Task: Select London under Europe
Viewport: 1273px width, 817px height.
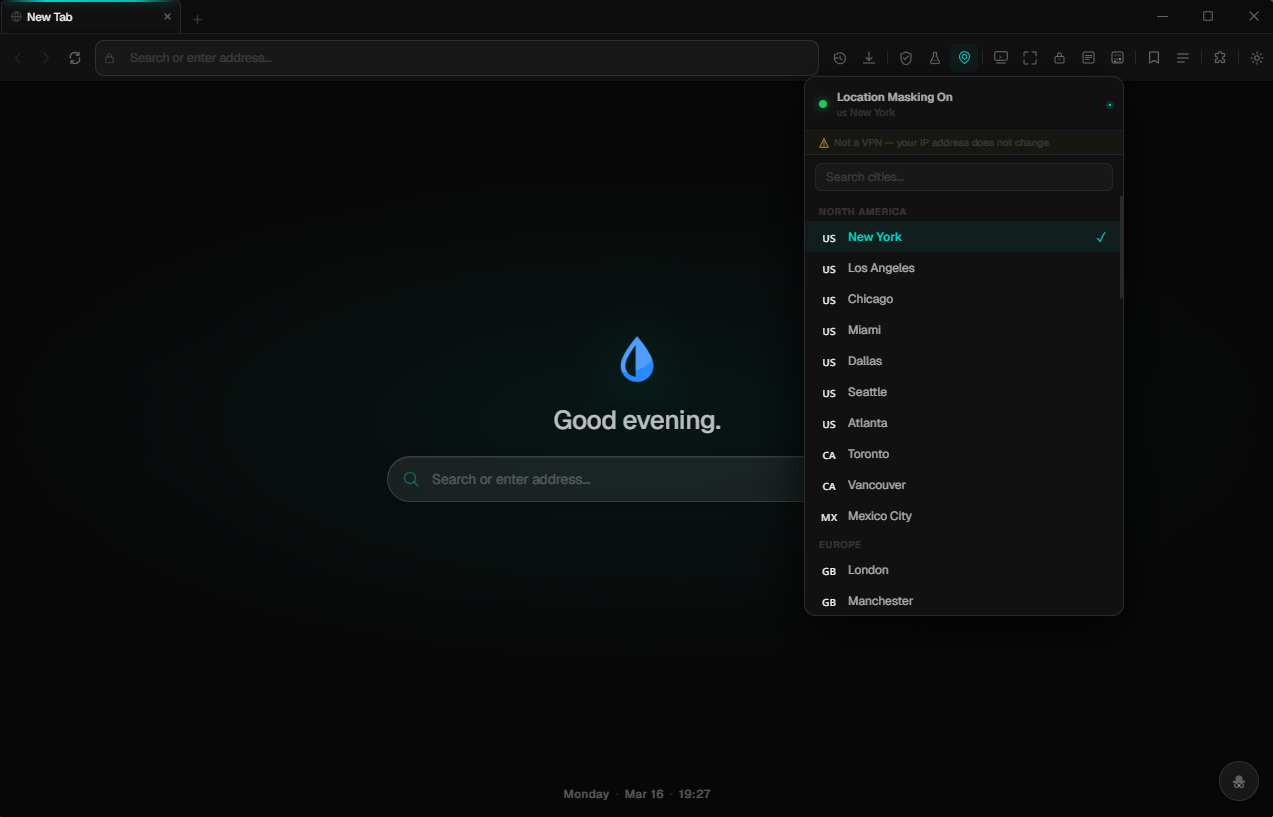Action: pos(867,569)
